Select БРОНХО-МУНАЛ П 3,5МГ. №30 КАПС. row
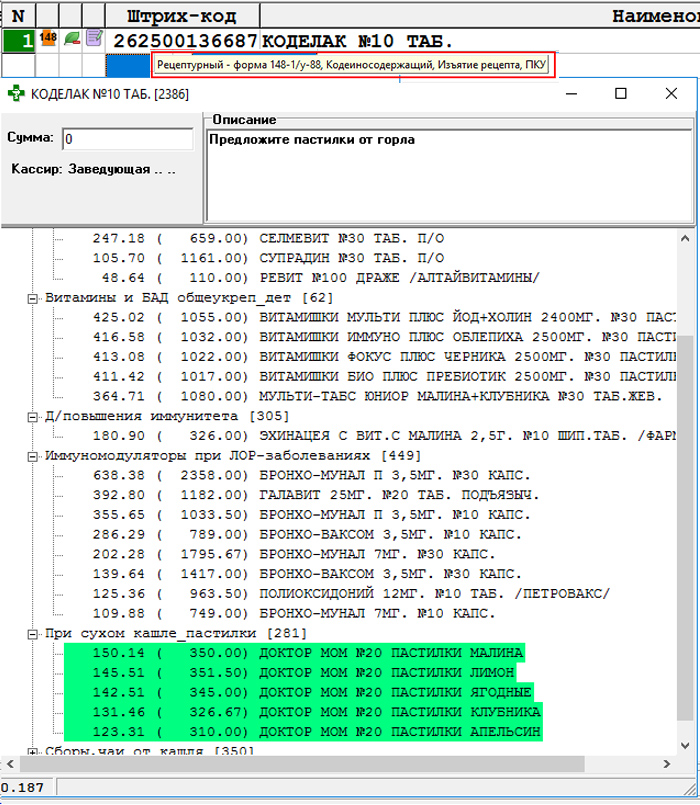Screen dimensions: 700x805 (311, 476)
